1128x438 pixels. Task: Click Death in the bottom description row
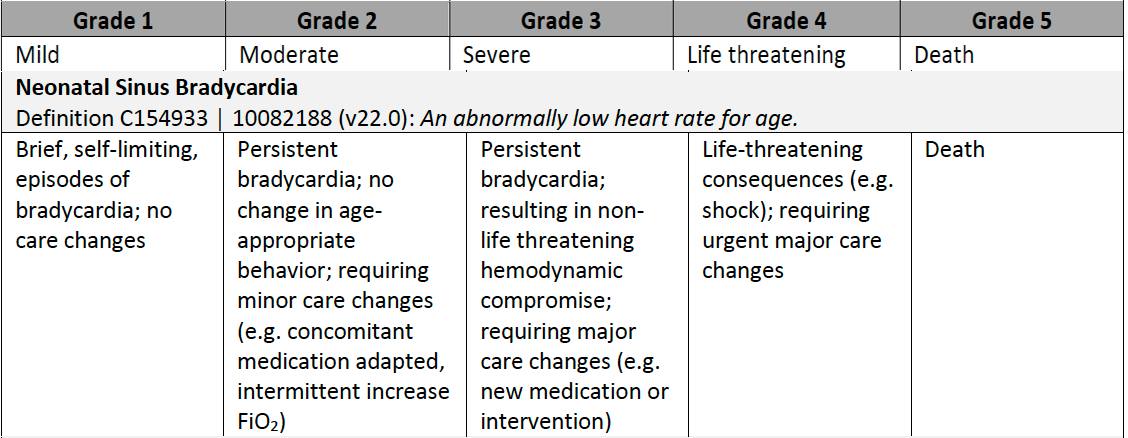pos(954,150)
